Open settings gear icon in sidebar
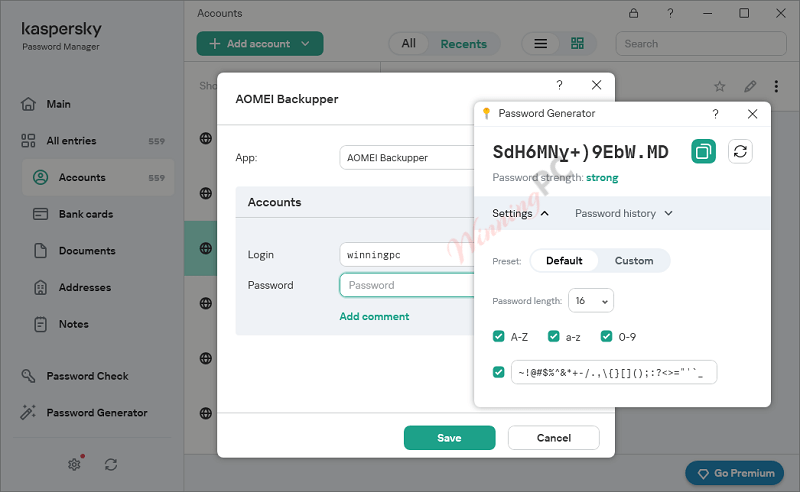Image resolution: width=800 pixels, height=492 pixels. click(74, 464)
